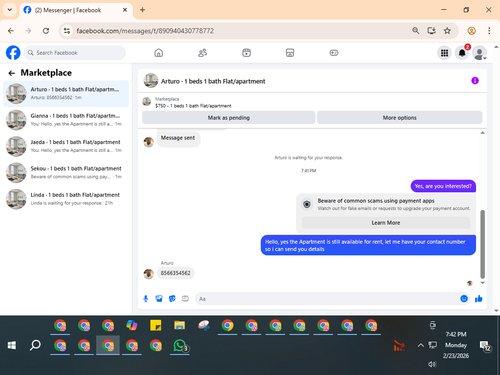This screenshot has height=375, width=500.
Task: Open File Explorer from taskbar
Action: (179, 325)
